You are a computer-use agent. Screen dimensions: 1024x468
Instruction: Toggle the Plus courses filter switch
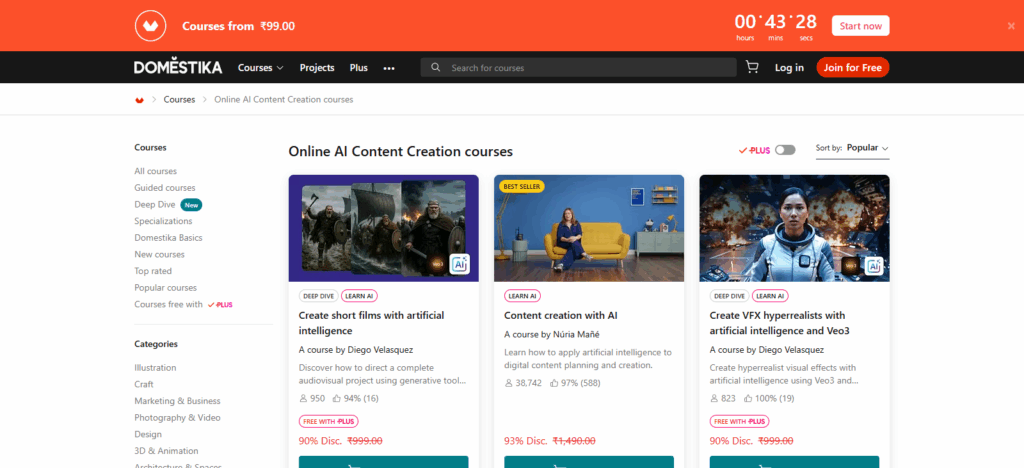tap(785, 149)
